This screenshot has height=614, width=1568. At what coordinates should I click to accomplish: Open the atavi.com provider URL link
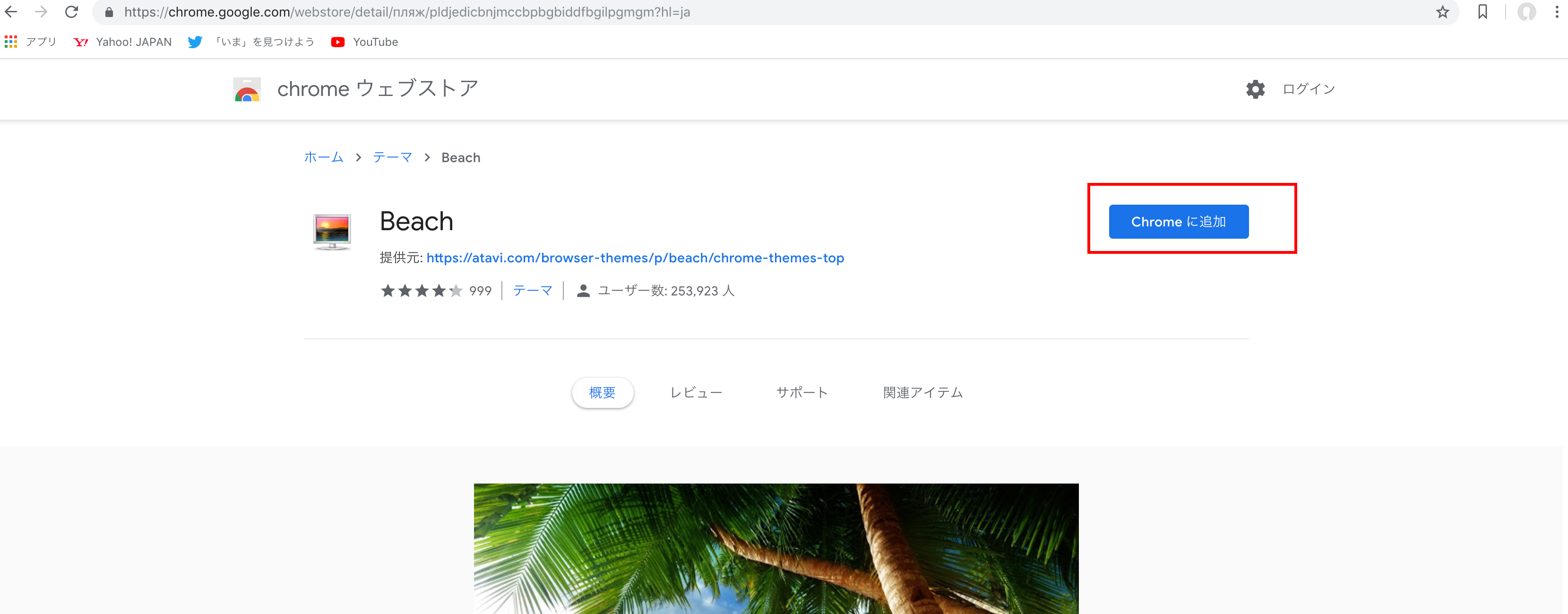[635, 258]
